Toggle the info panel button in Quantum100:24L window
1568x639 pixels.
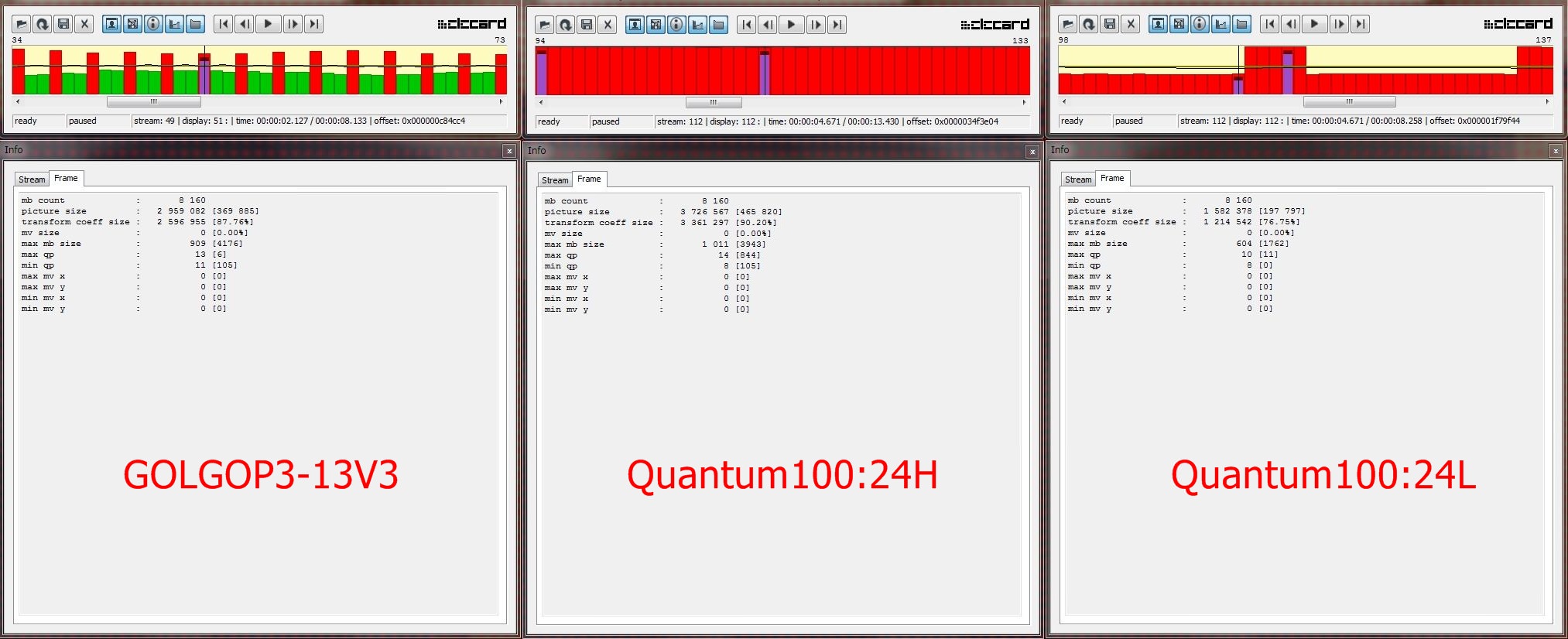(1200, 24)
